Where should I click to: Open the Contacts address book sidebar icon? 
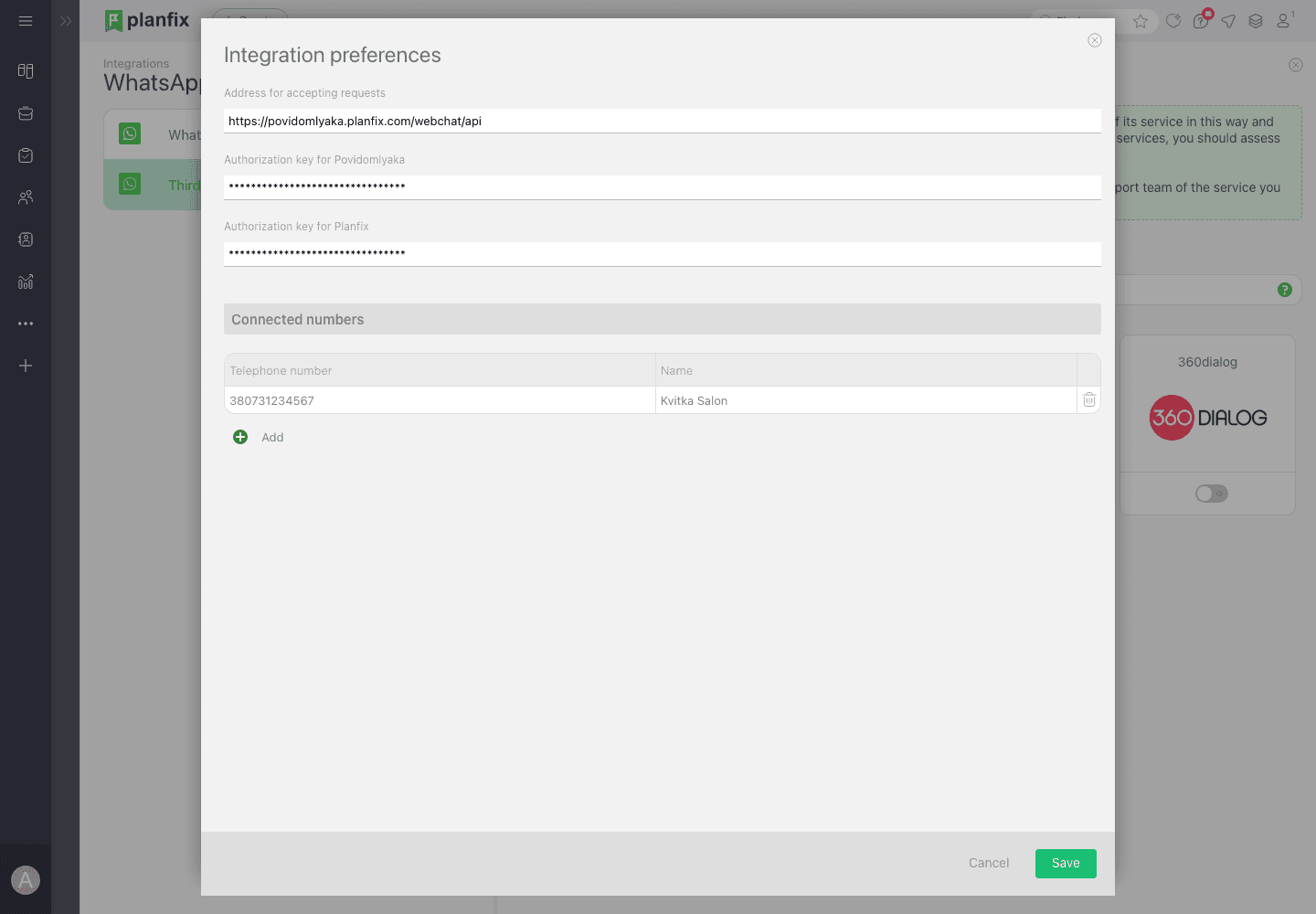pyautogui.click(x=26, y=239)
